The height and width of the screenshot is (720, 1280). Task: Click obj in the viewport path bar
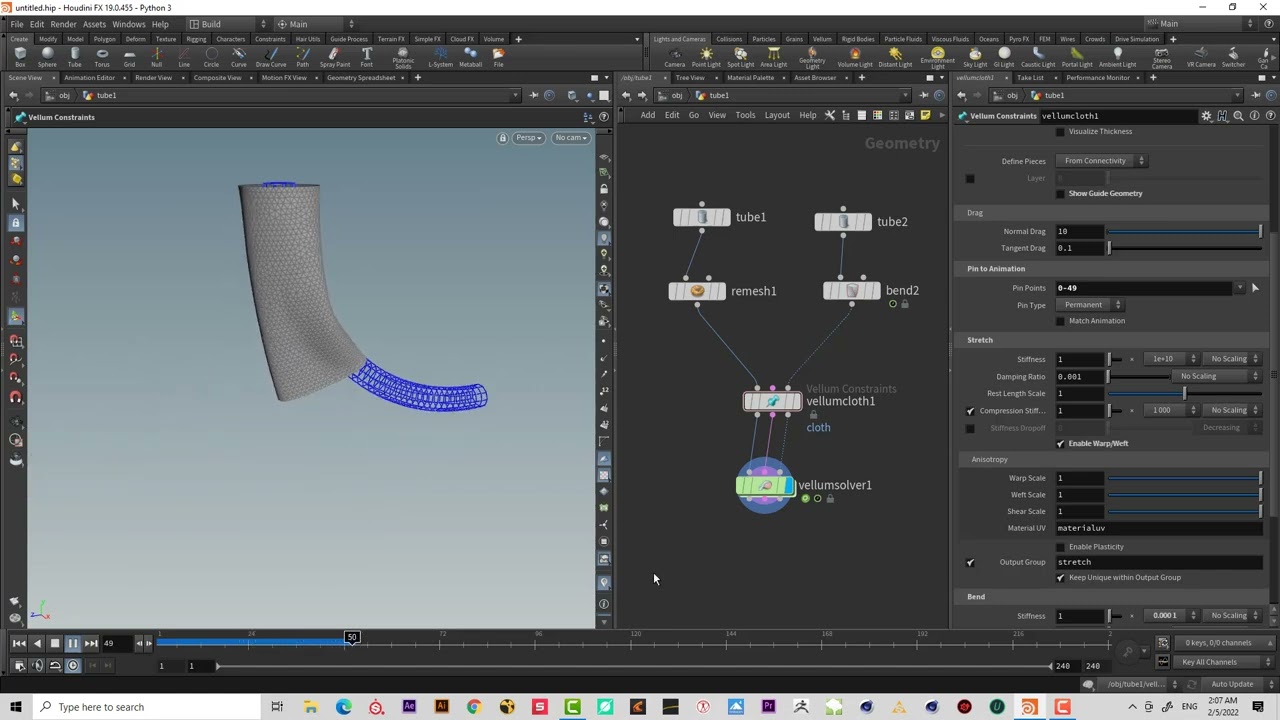64,96
